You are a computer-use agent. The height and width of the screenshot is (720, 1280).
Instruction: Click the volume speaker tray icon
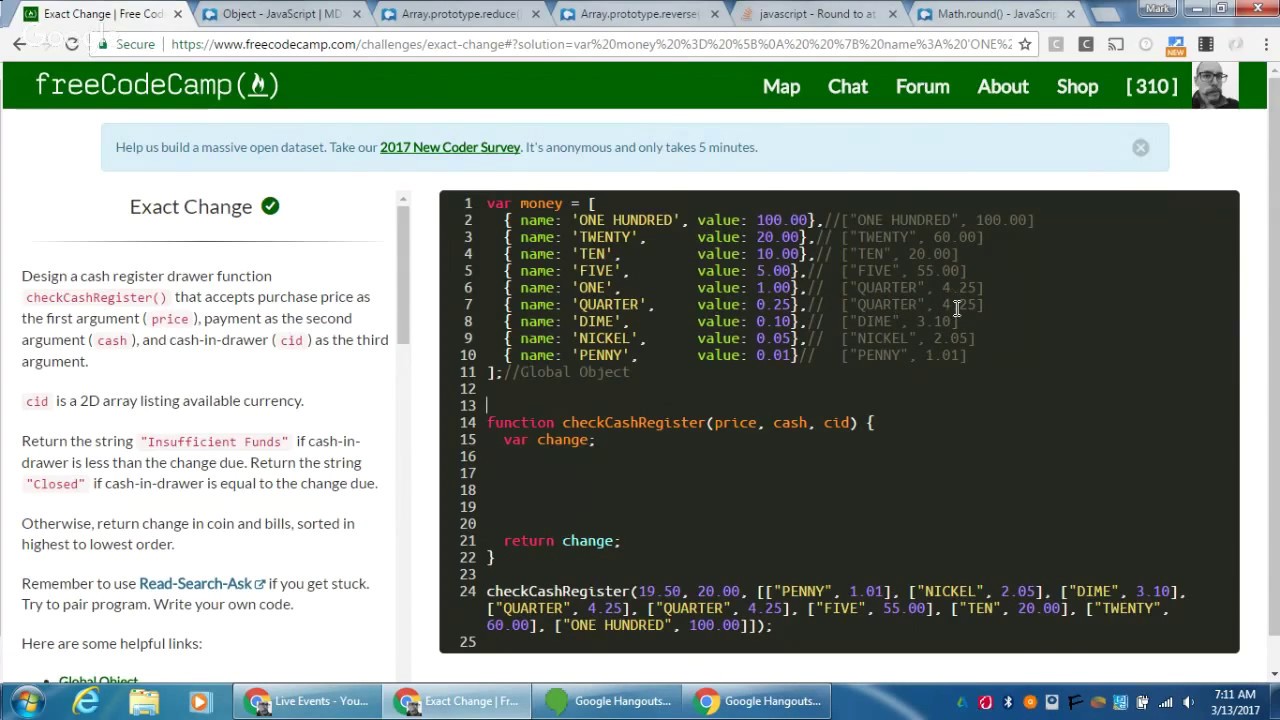[1188, 702]
